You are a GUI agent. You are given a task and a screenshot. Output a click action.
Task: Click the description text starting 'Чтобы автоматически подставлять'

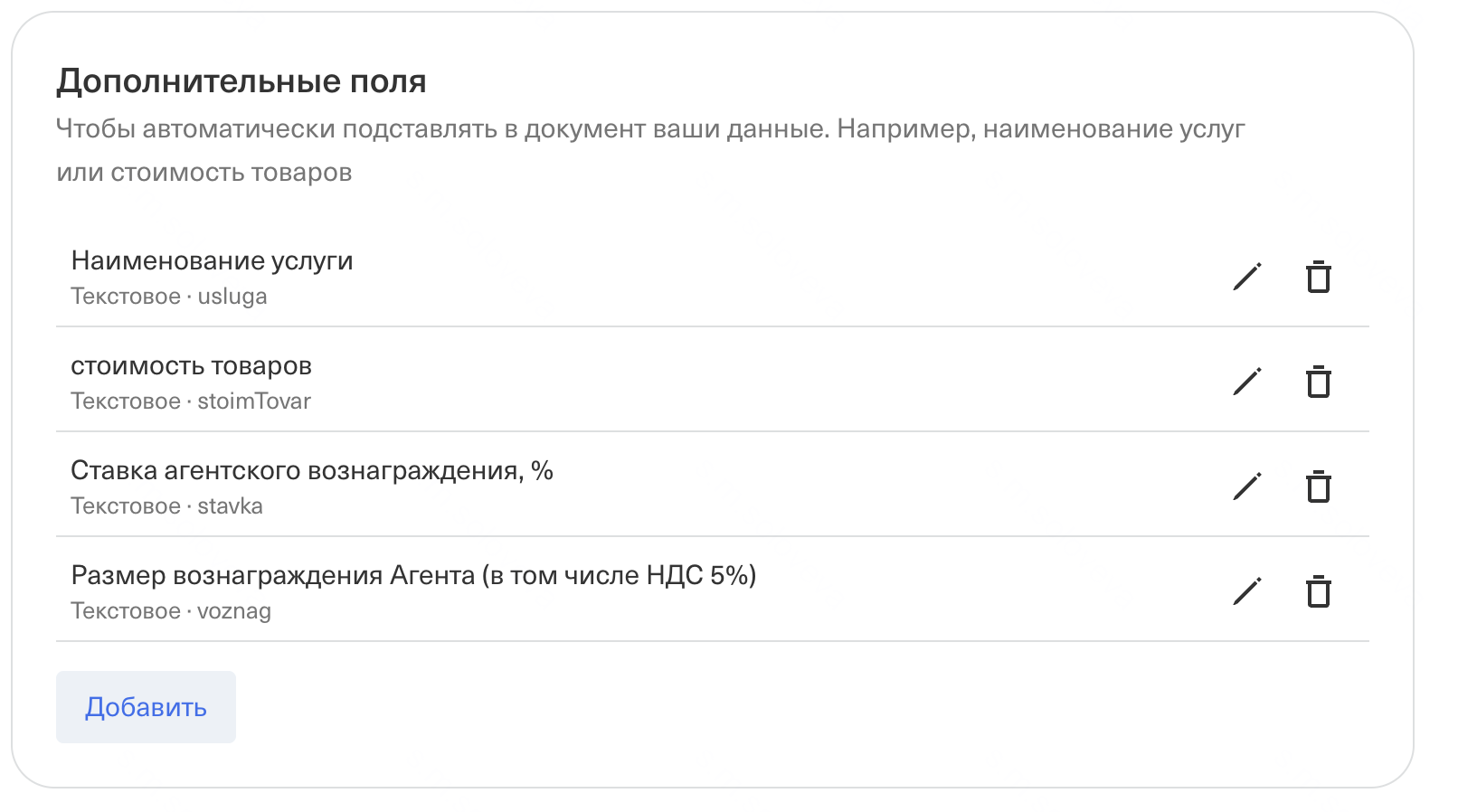point(649,129)
